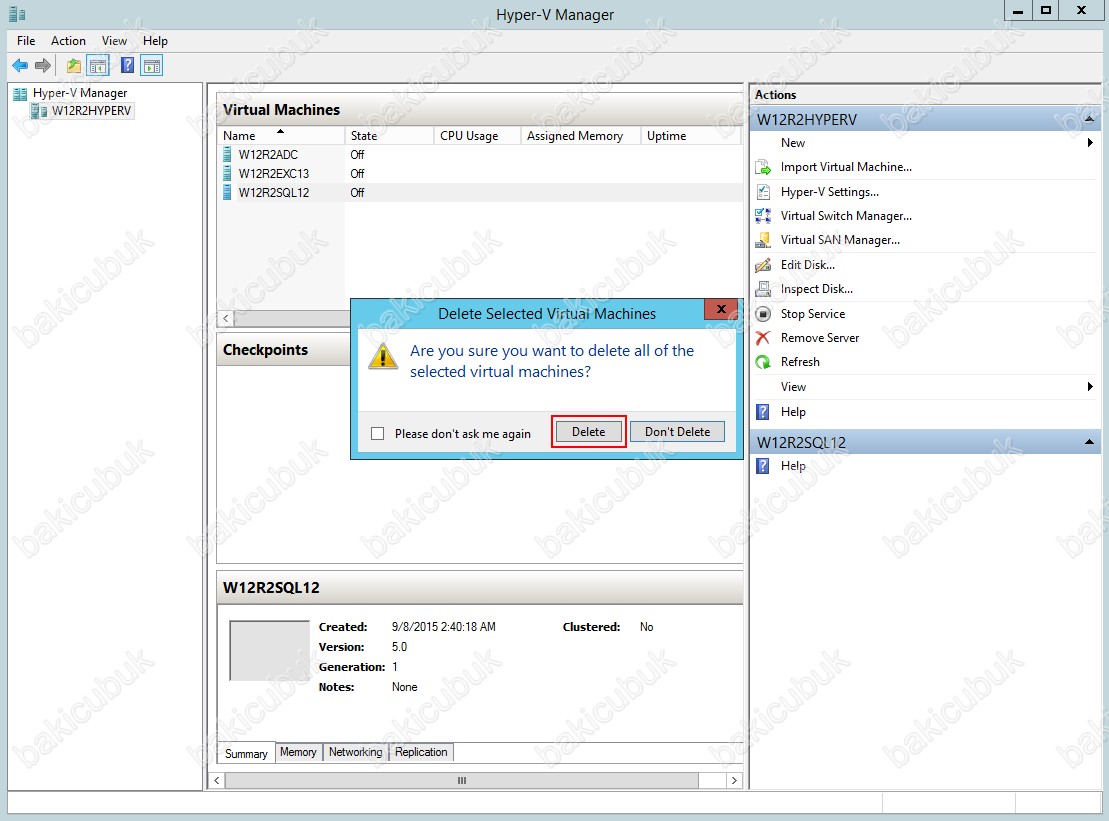
Task: Click the Virtual SAN Manager... action link
Action: (840, 240)
